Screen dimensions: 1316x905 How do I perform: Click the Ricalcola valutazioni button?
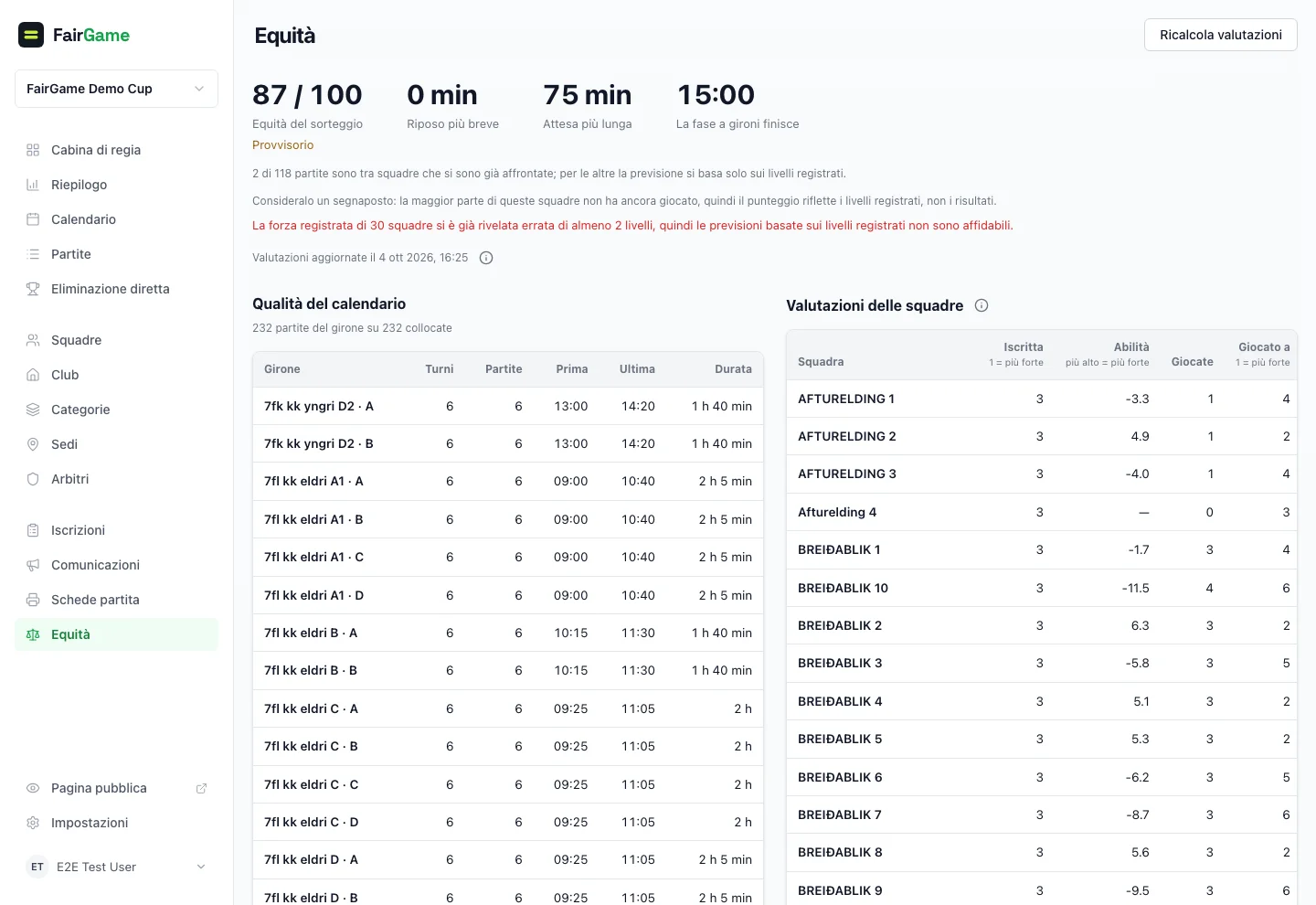click(1221, 35)
